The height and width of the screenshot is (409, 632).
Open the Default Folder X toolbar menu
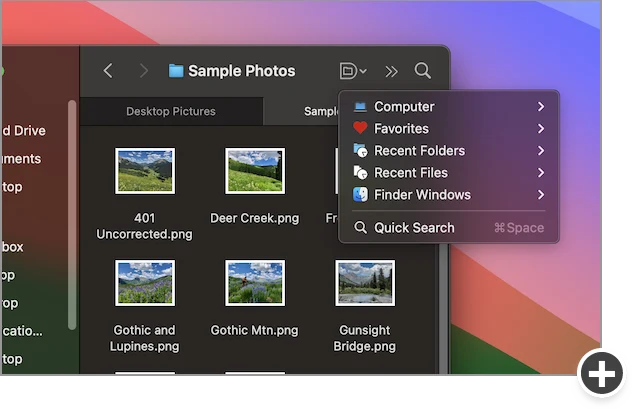[353, 71]
